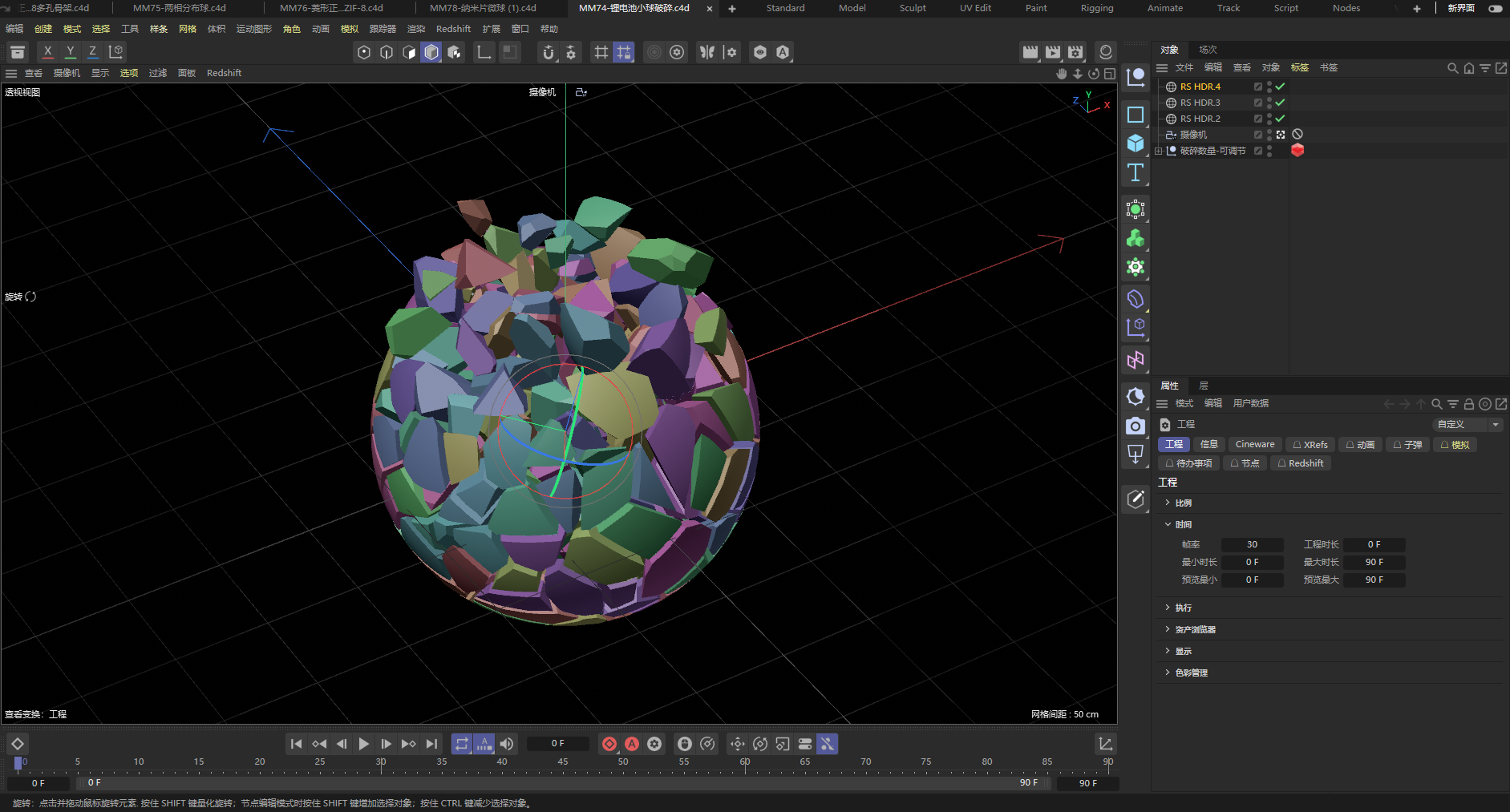Switch to the Sculpt layout tab
1510x812 pixels.
pyautogui.click(x=913, y=8)
